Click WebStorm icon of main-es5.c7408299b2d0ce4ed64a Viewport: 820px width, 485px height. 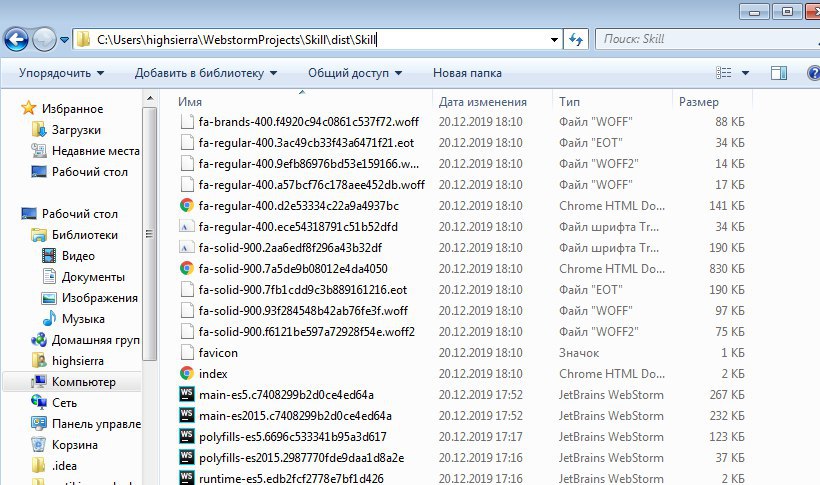(x=187, y=394)
